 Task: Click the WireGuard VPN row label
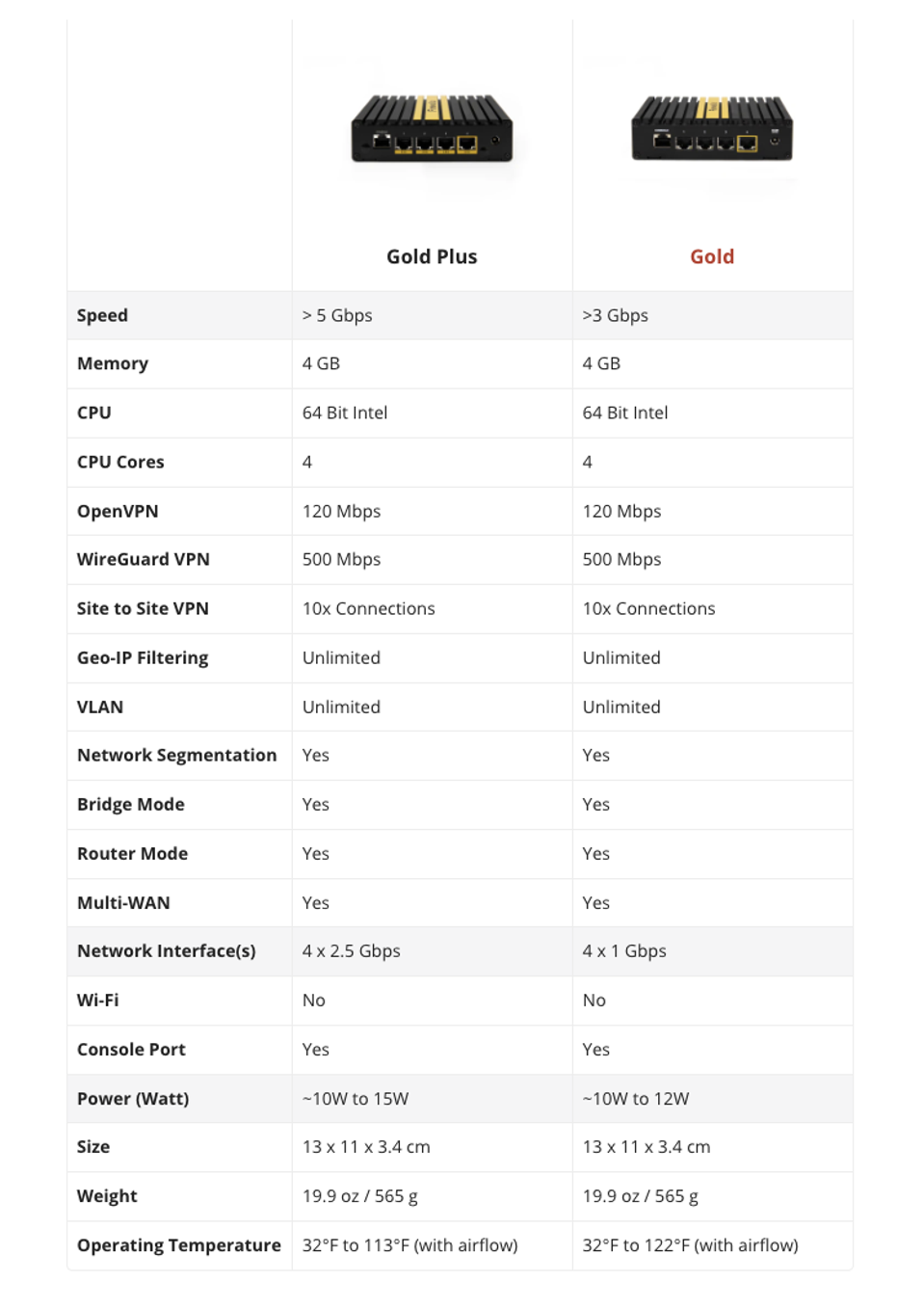pos(144,559)
